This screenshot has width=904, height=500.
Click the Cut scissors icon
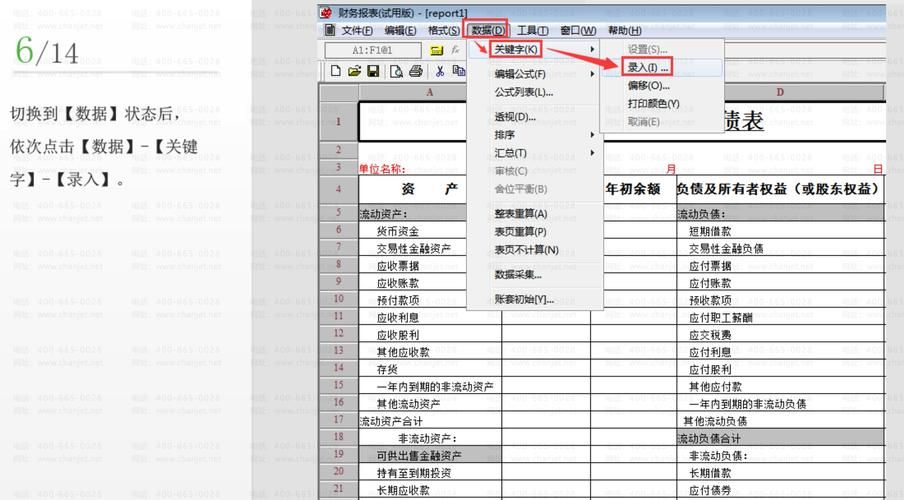click(x=439, y=71)
